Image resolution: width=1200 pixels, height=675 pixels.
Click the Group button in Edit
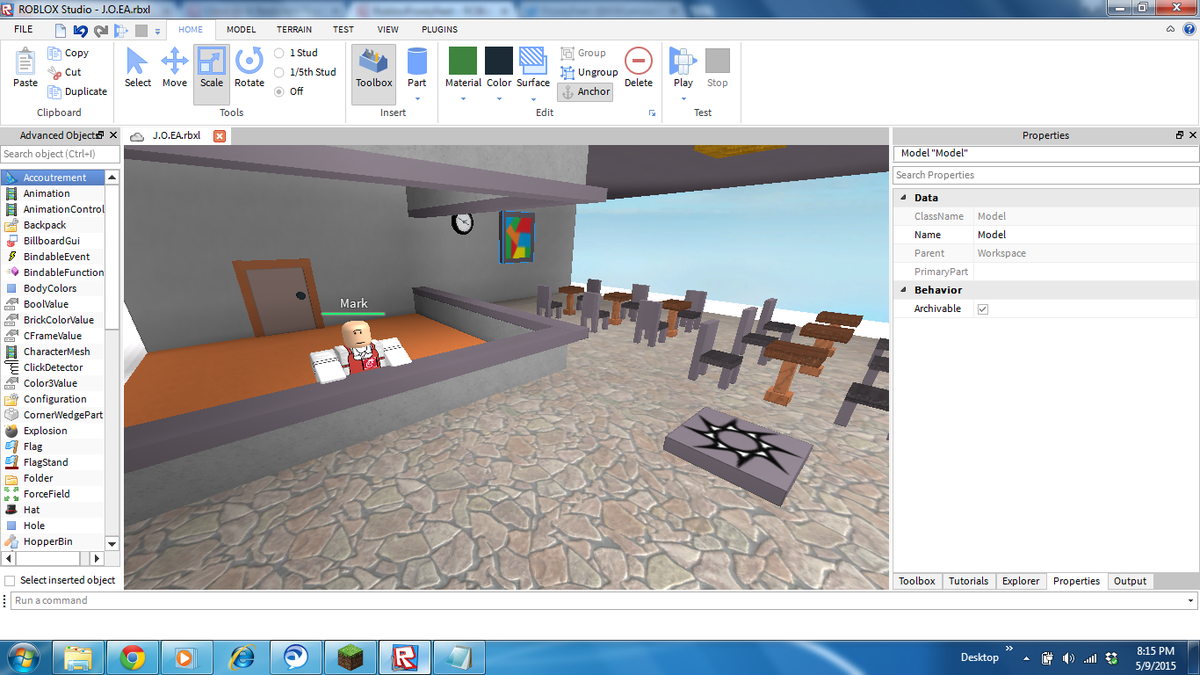[x=583, y=53]
